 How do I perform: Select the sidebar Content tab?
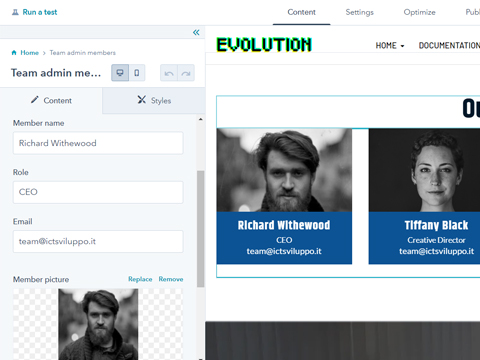tap(51, 100)
